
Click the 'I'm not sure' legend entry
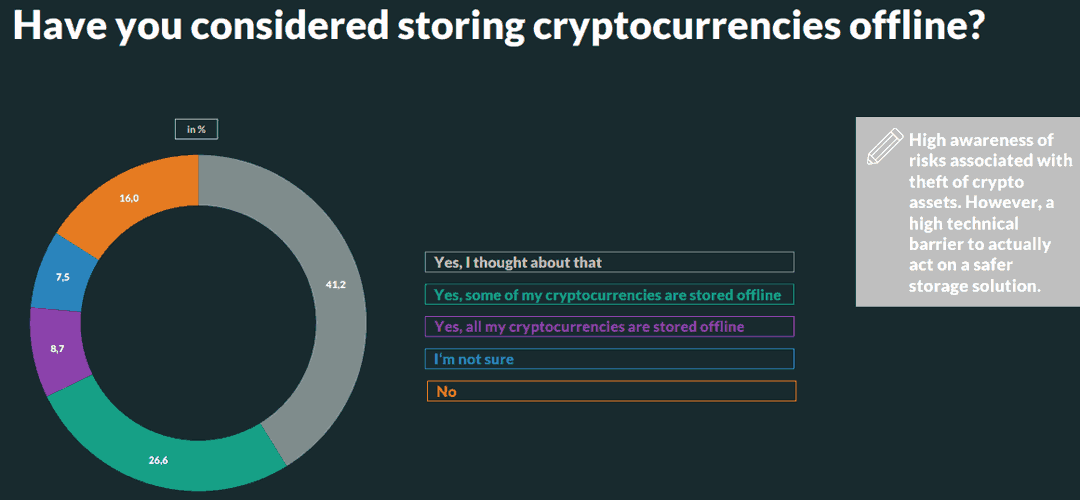(x=610, y=359)
